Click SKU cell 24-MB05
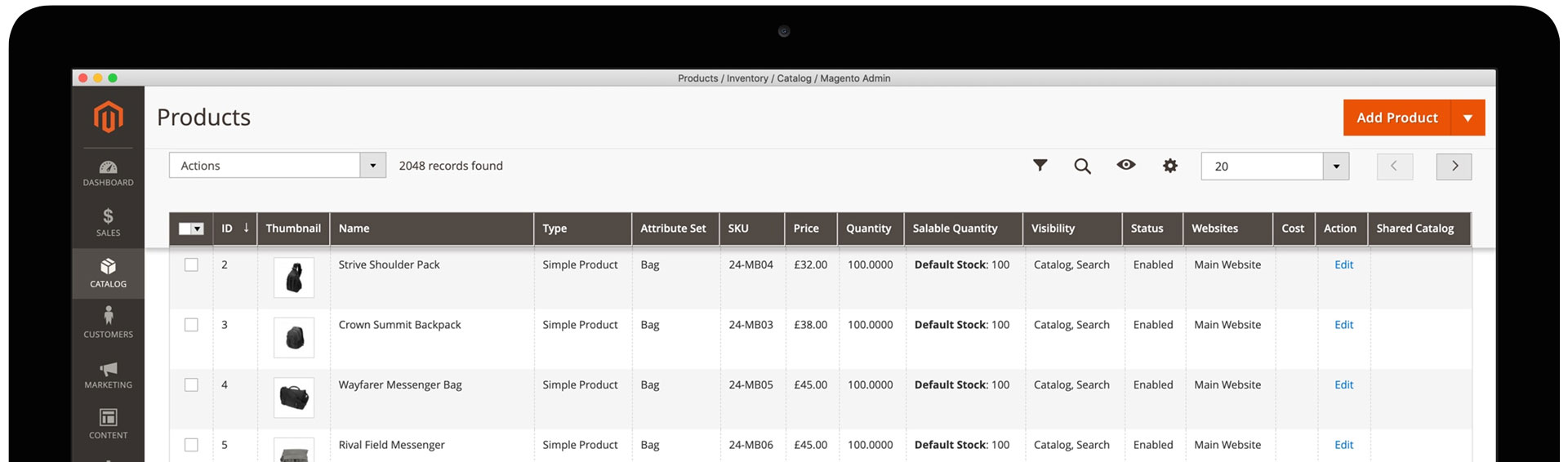Viewport: 1568px width, 462px height. point(751,384)
